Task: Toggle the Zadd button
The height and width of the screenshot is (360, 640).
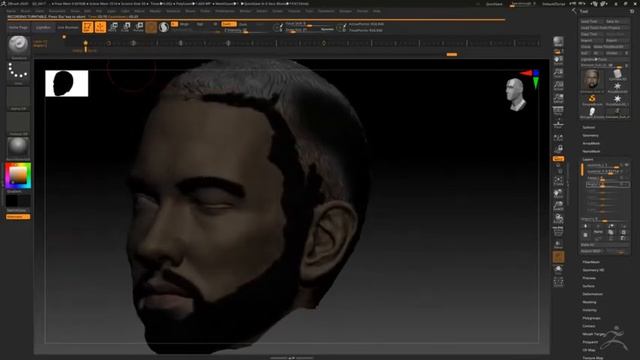Action: [x=229, y=24]
